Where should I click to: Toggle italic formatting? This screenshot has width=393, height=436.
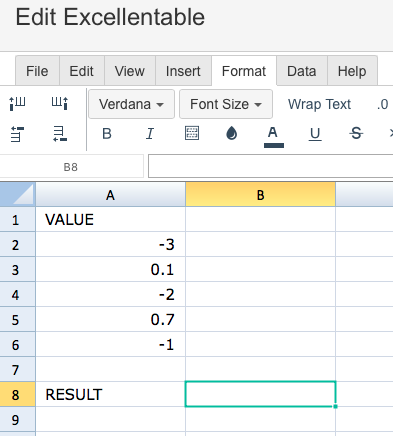(150, 134)
